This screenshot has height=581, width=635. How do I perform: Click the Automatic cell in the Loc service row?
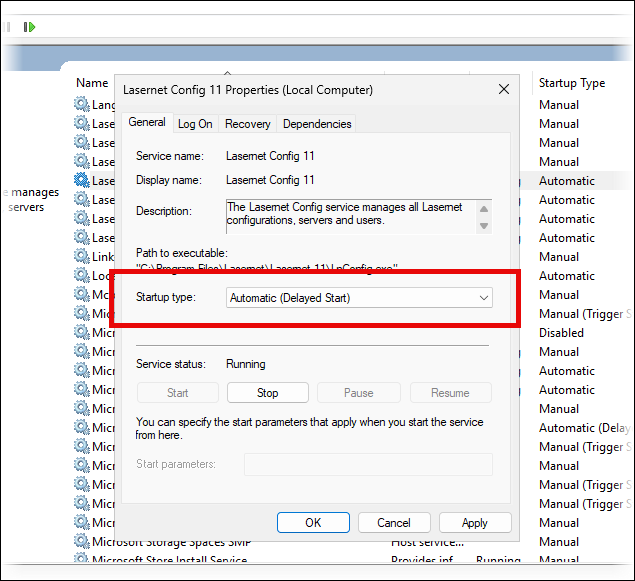567,276
